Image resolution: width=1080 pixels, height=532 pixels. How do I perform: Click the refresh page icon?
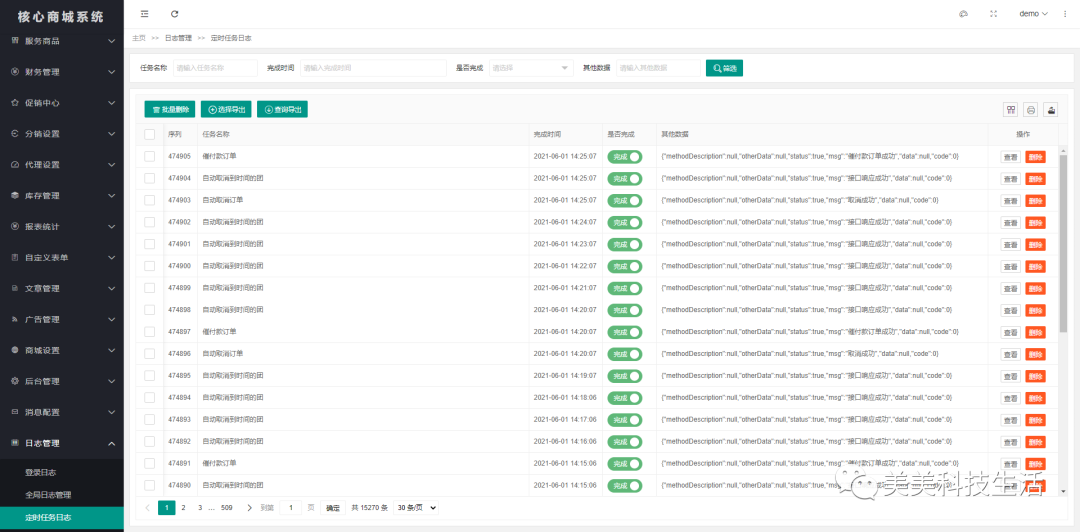coord(174,14)
